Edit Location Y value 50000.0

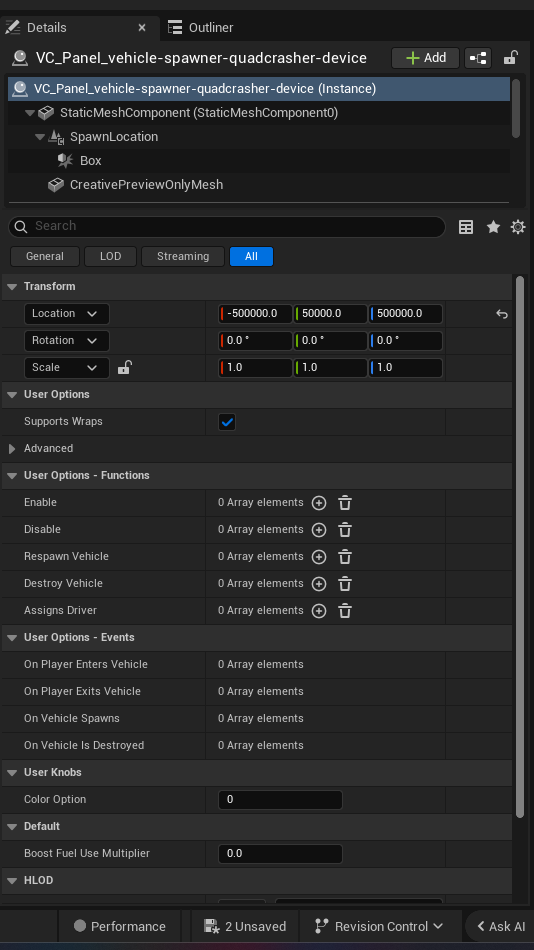(330, 314)
